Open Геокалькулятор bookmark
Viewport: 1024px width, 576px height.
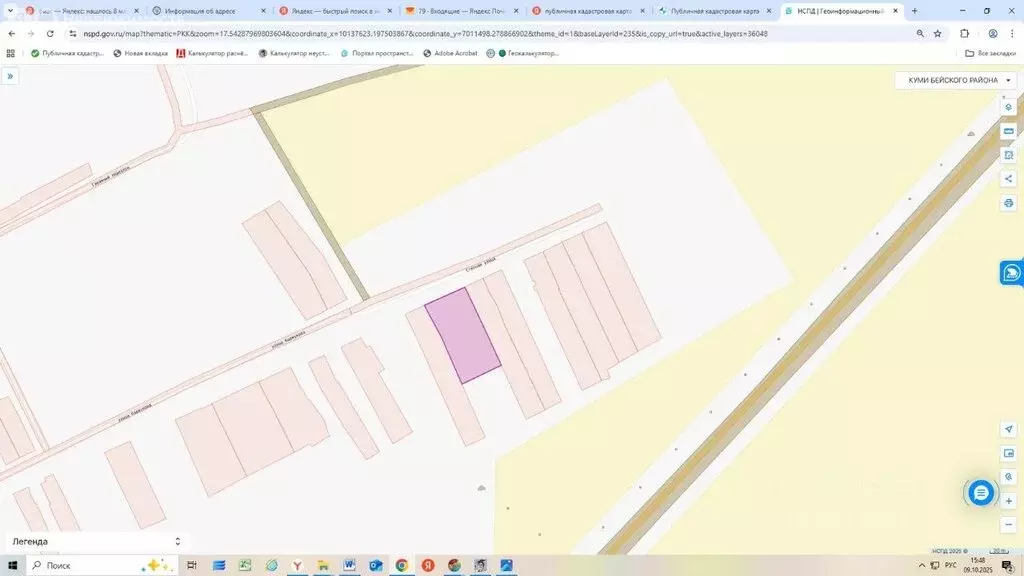528,54
